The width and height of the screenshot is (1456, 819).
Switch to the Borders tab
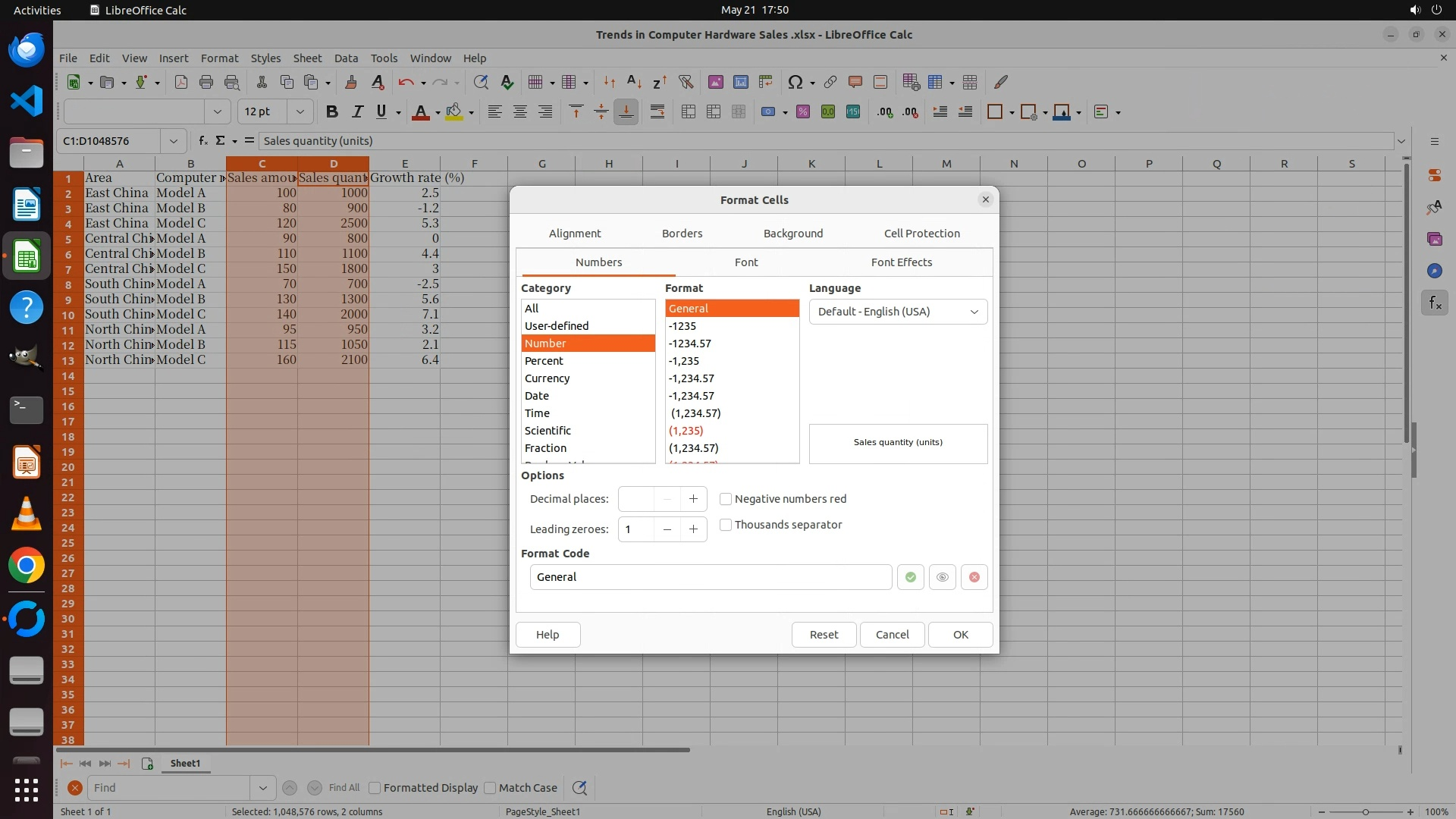point(682,234)
